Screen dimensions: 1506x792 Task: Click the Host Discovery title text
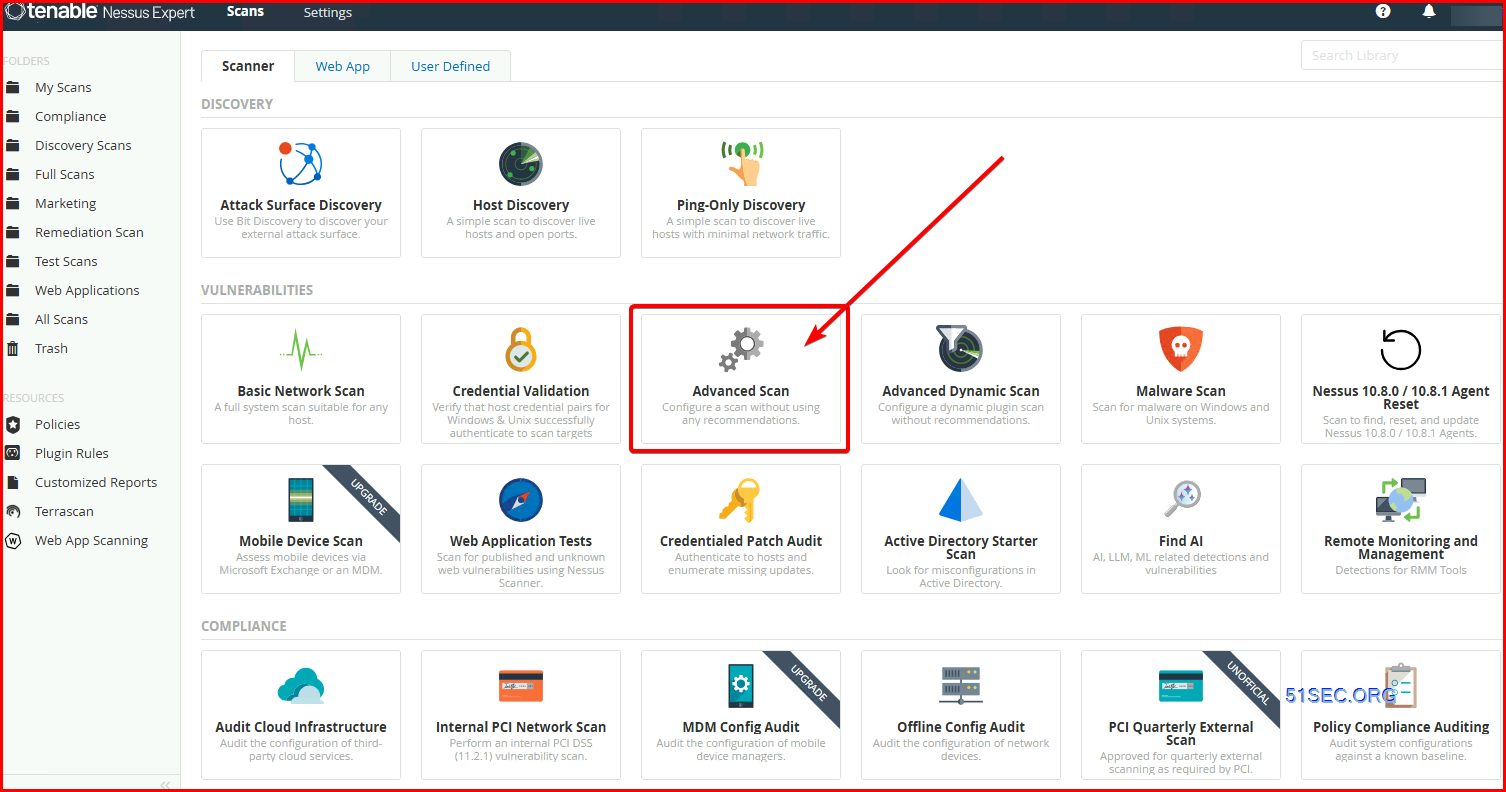(521, 205)
